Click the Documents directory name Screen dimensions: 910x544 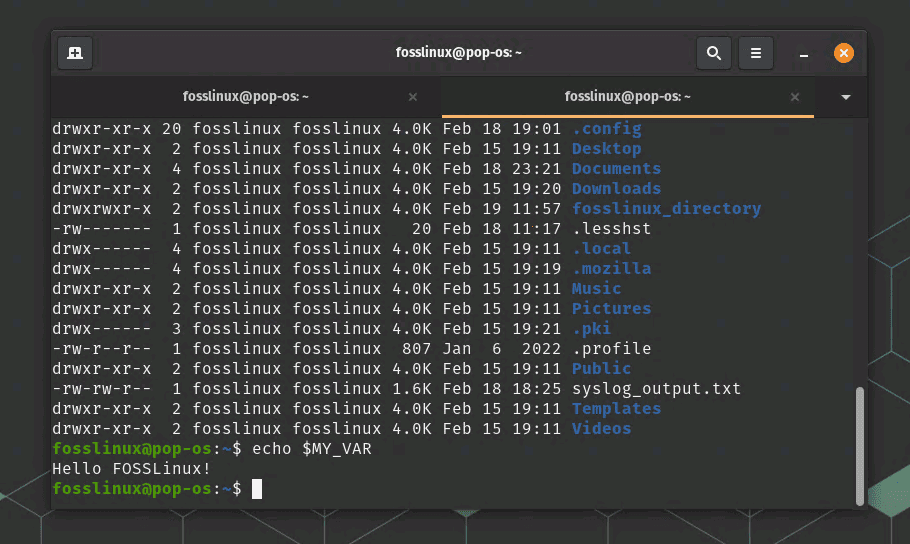616,168
